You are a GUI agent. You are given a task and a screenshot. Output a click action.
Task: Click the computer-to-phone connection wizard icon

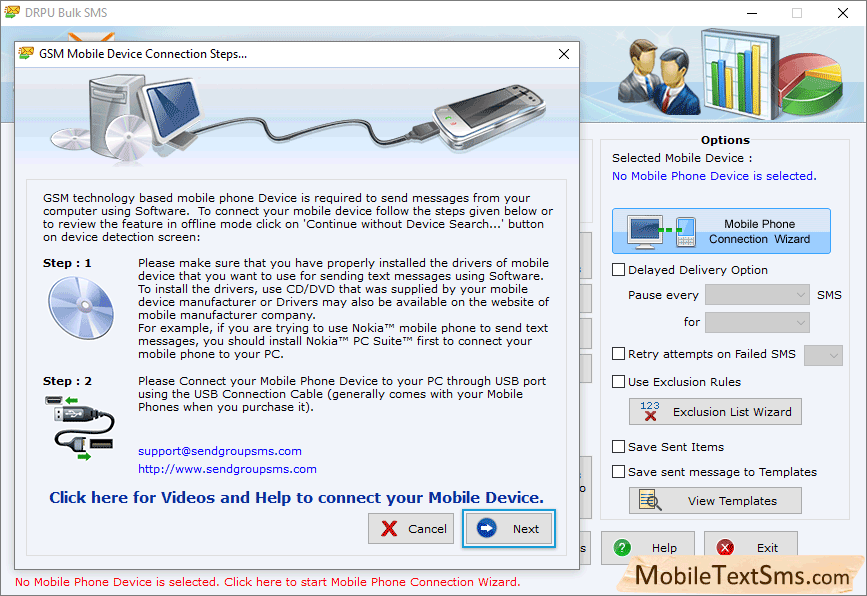(661, 232)
